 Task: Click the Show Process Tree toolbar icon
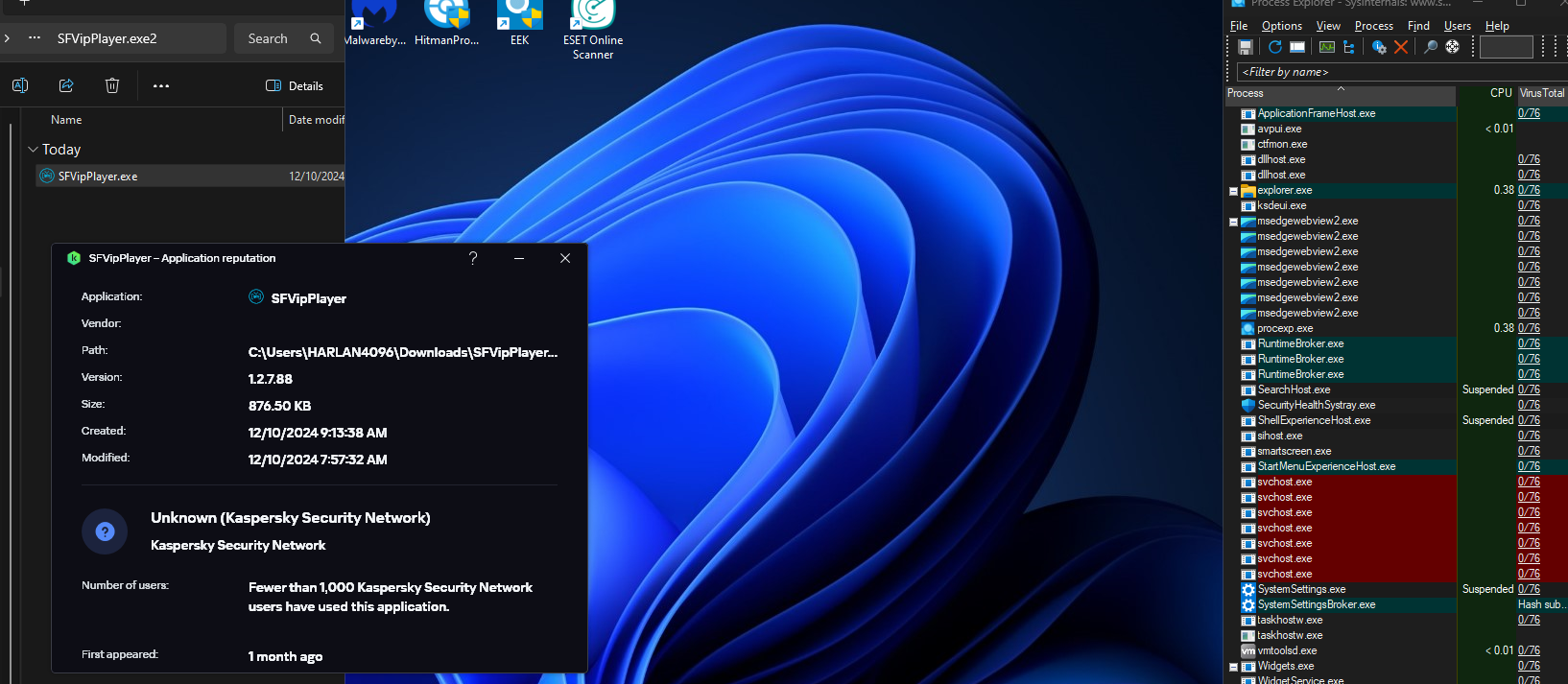(x=1349, y=47)
